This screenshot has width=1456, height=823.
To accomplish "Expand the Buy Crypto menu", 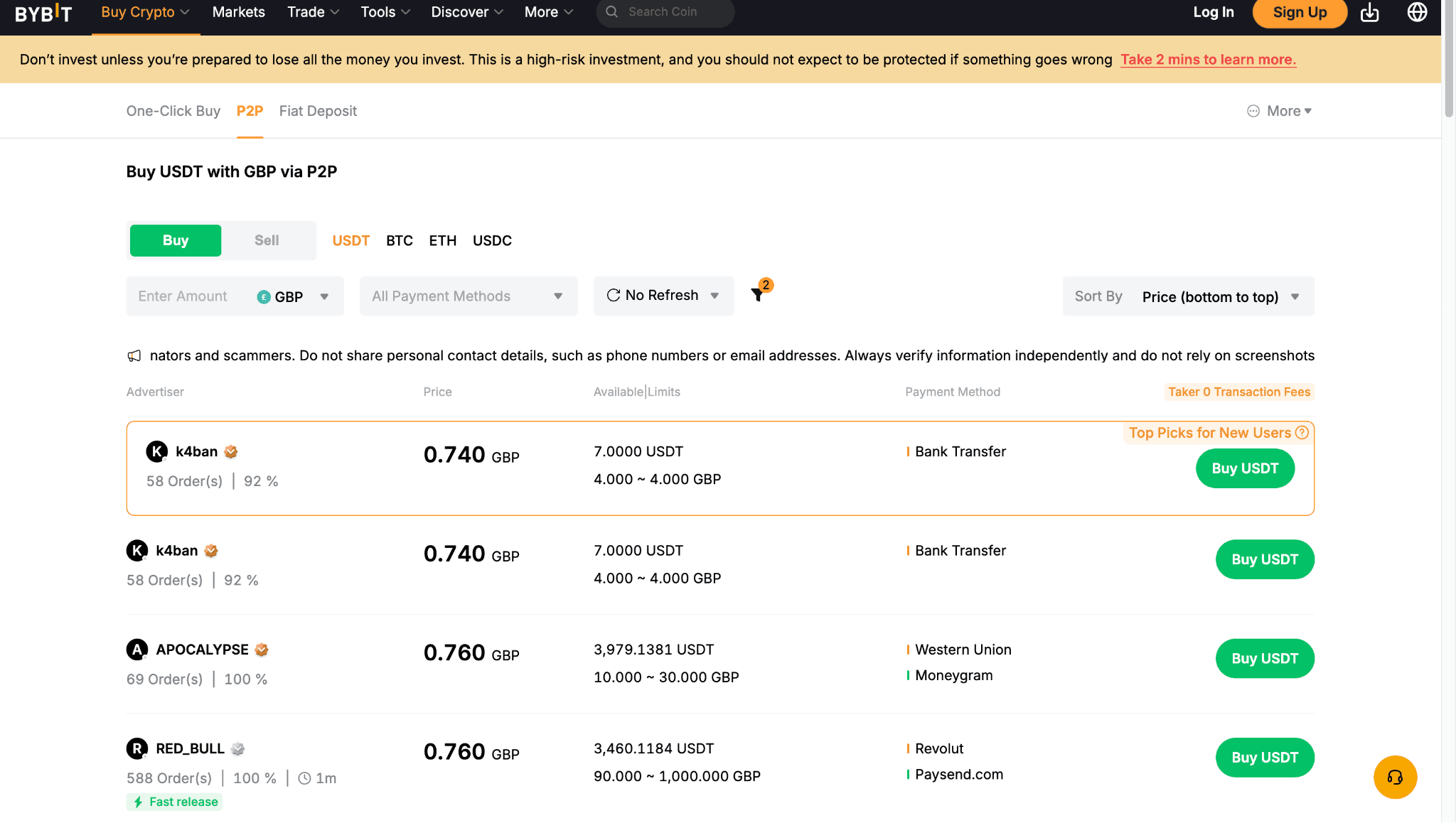I will pos(145,12).
